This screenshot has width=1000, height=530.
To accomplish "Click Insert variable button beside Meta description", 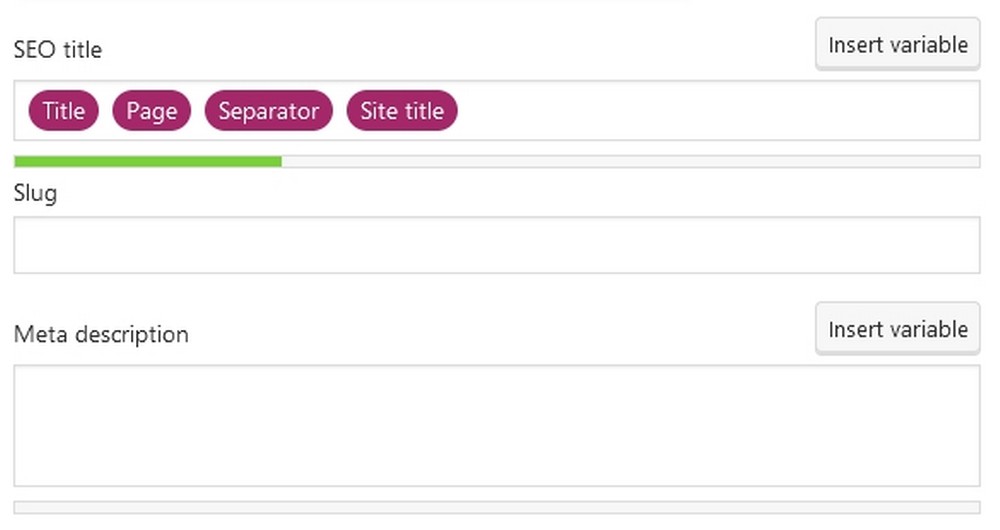I will [x=897, y=328].
